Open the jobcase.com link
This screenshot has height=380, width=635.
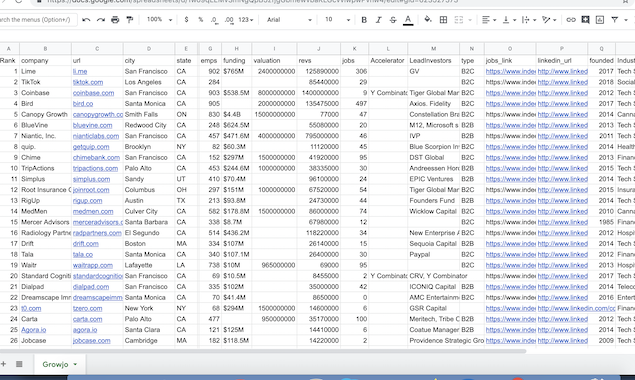[x=92, y=341]
